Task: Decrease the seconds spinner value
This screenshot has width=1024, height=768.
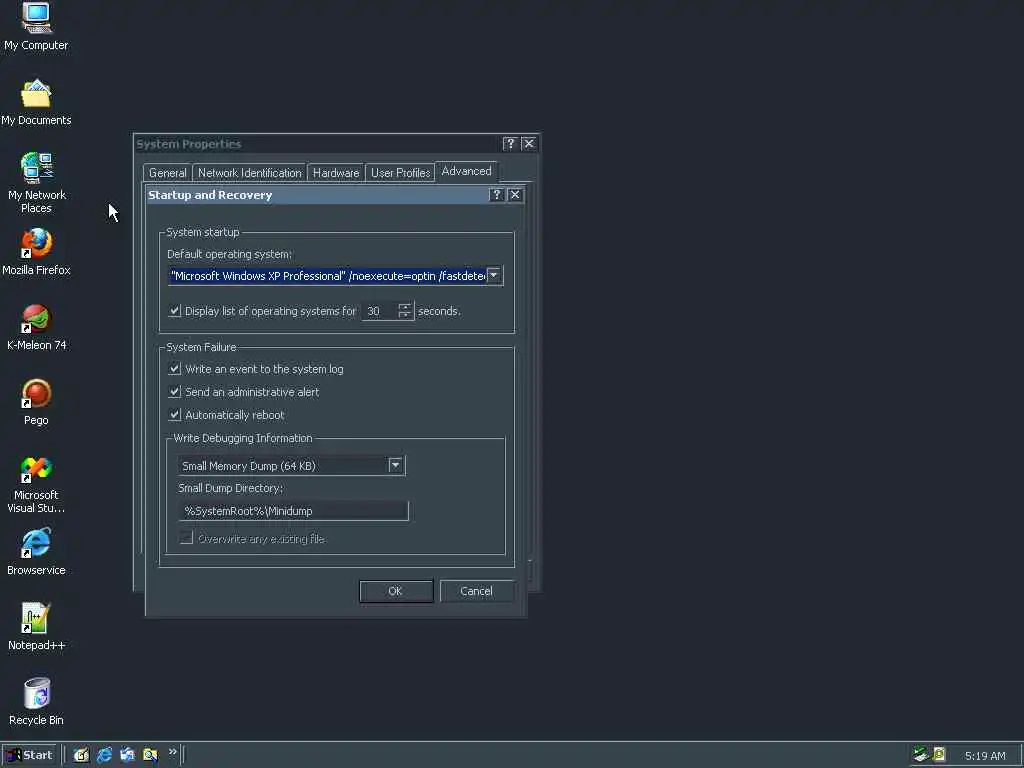Action: tap(405, 315)
